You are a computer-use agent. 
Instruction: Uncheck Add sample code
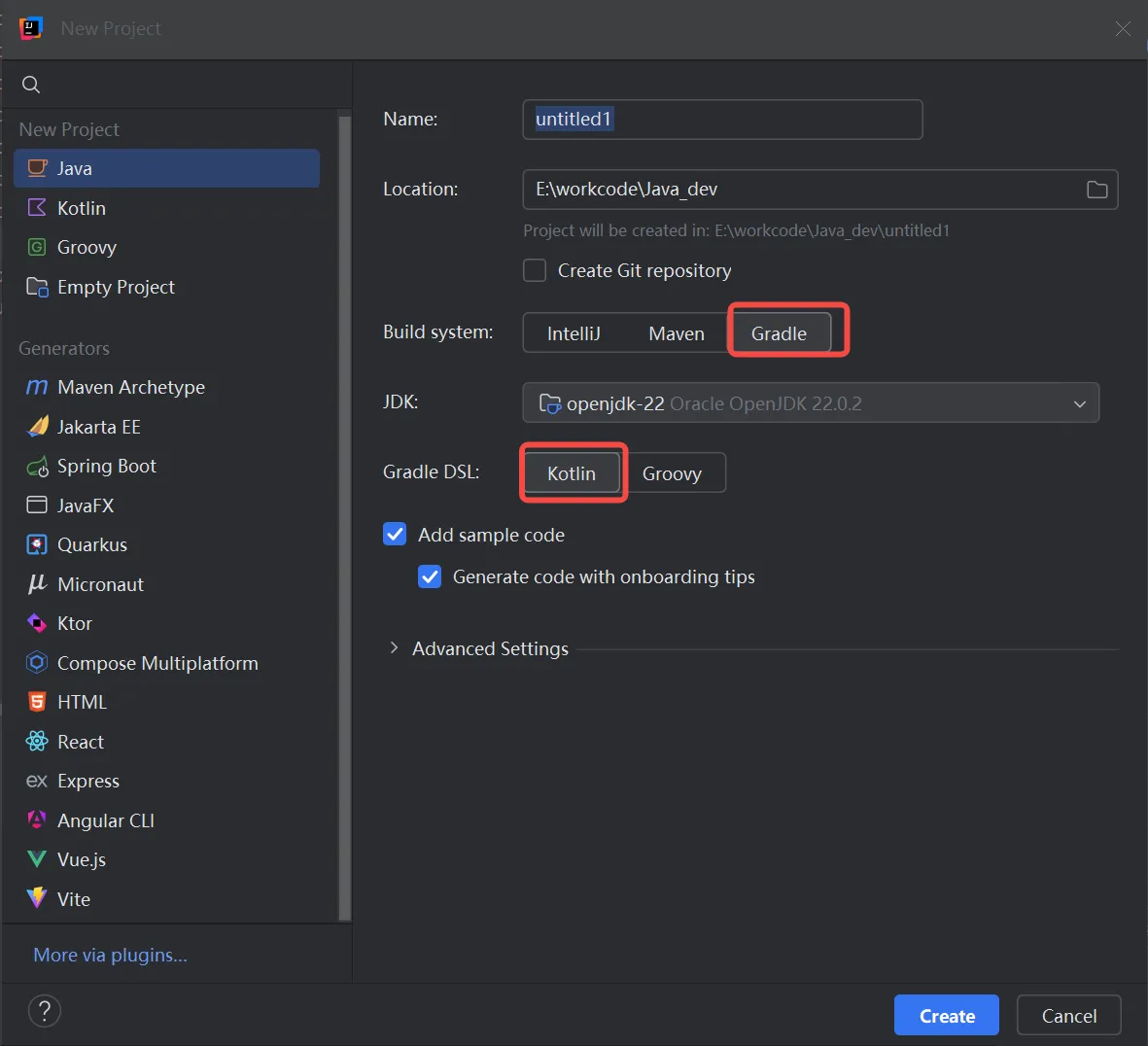click(395, 535)
